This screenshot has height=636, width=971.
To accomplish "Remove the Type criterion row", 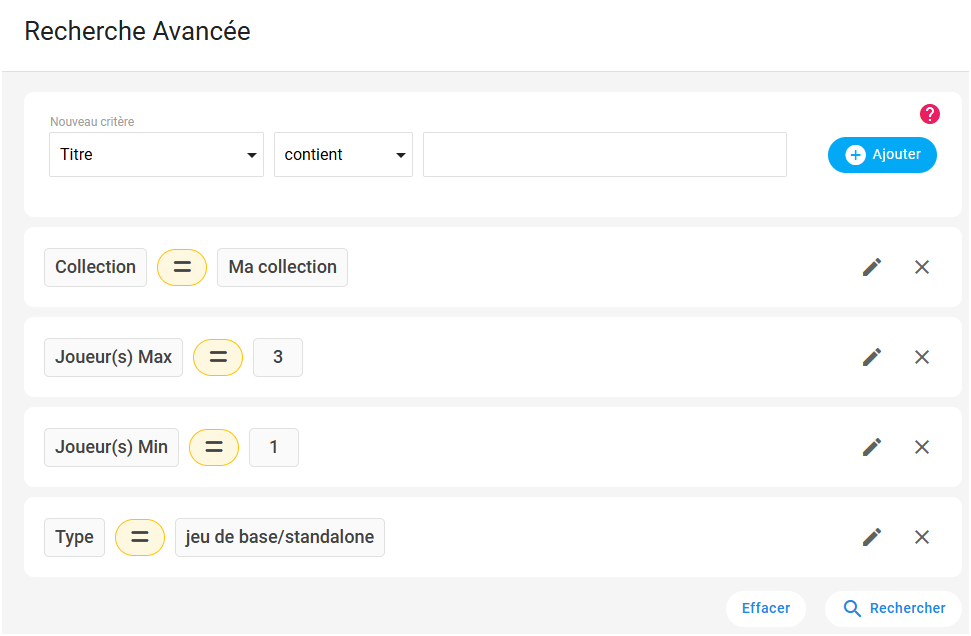I will click(x=922, y=537).
